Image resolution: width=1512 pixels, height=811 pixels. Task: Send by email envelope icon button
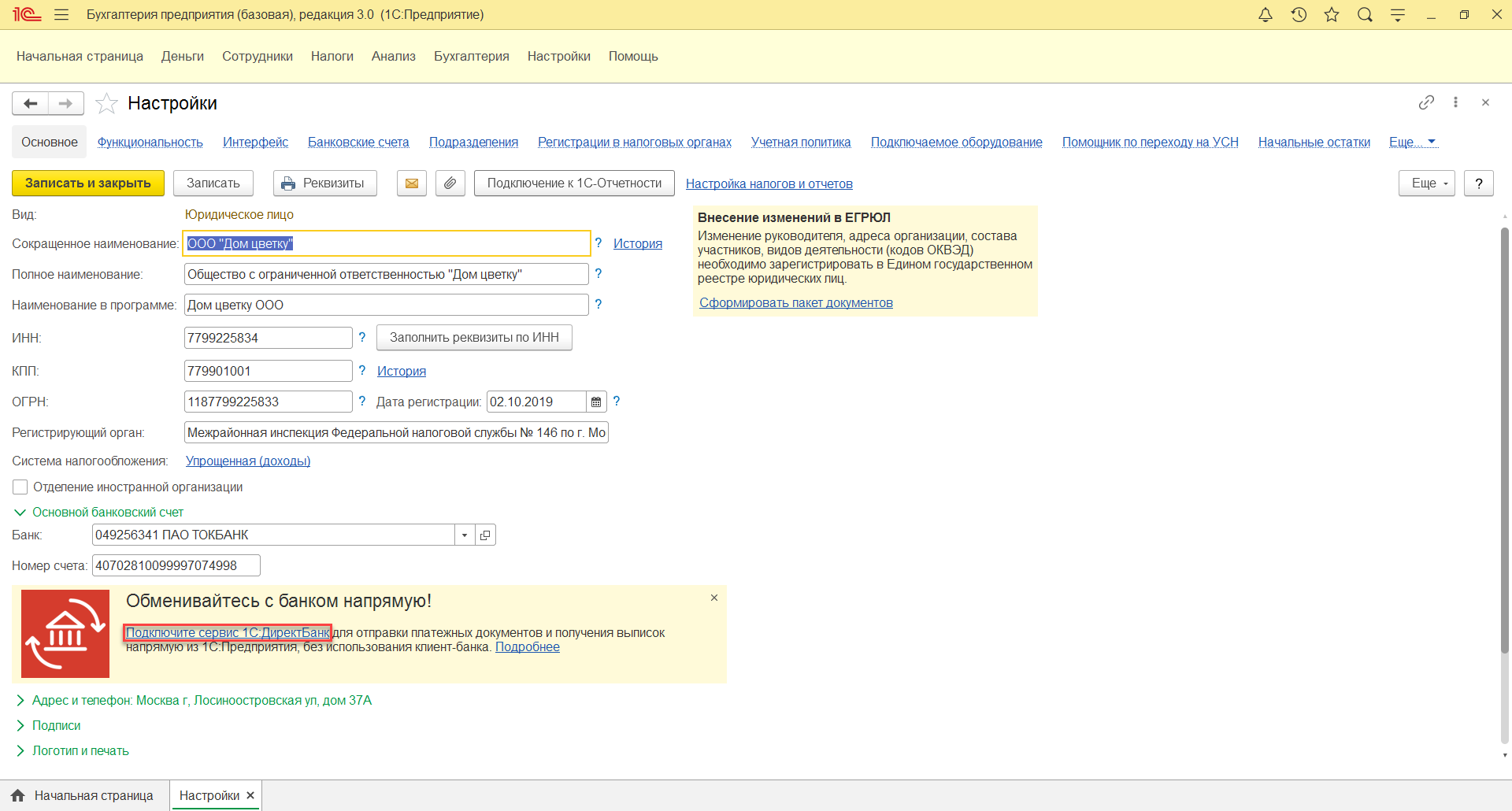pyautogui.click(x=412, y=183)
